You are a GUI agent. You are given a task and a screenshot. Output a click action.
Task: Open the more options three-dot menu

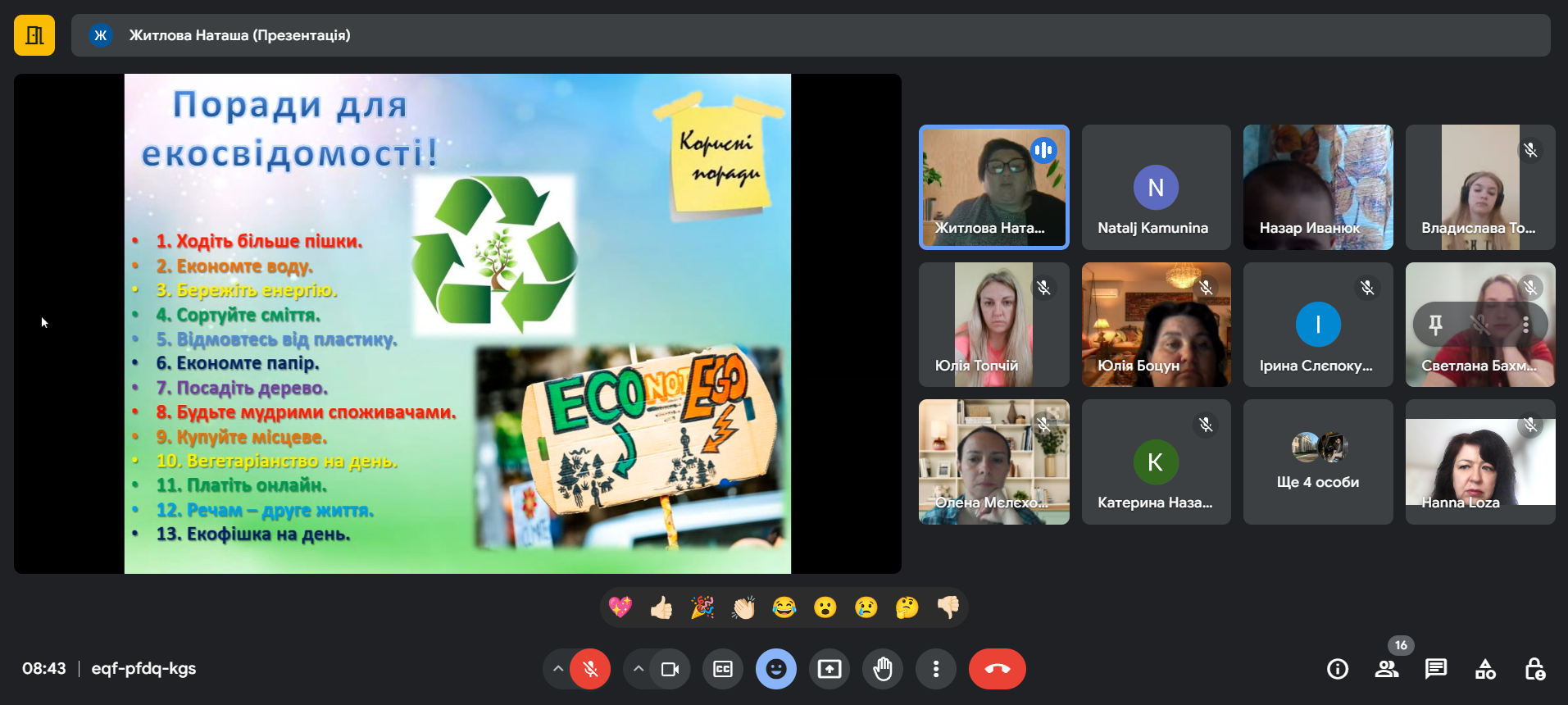click(x=935, y=669)
